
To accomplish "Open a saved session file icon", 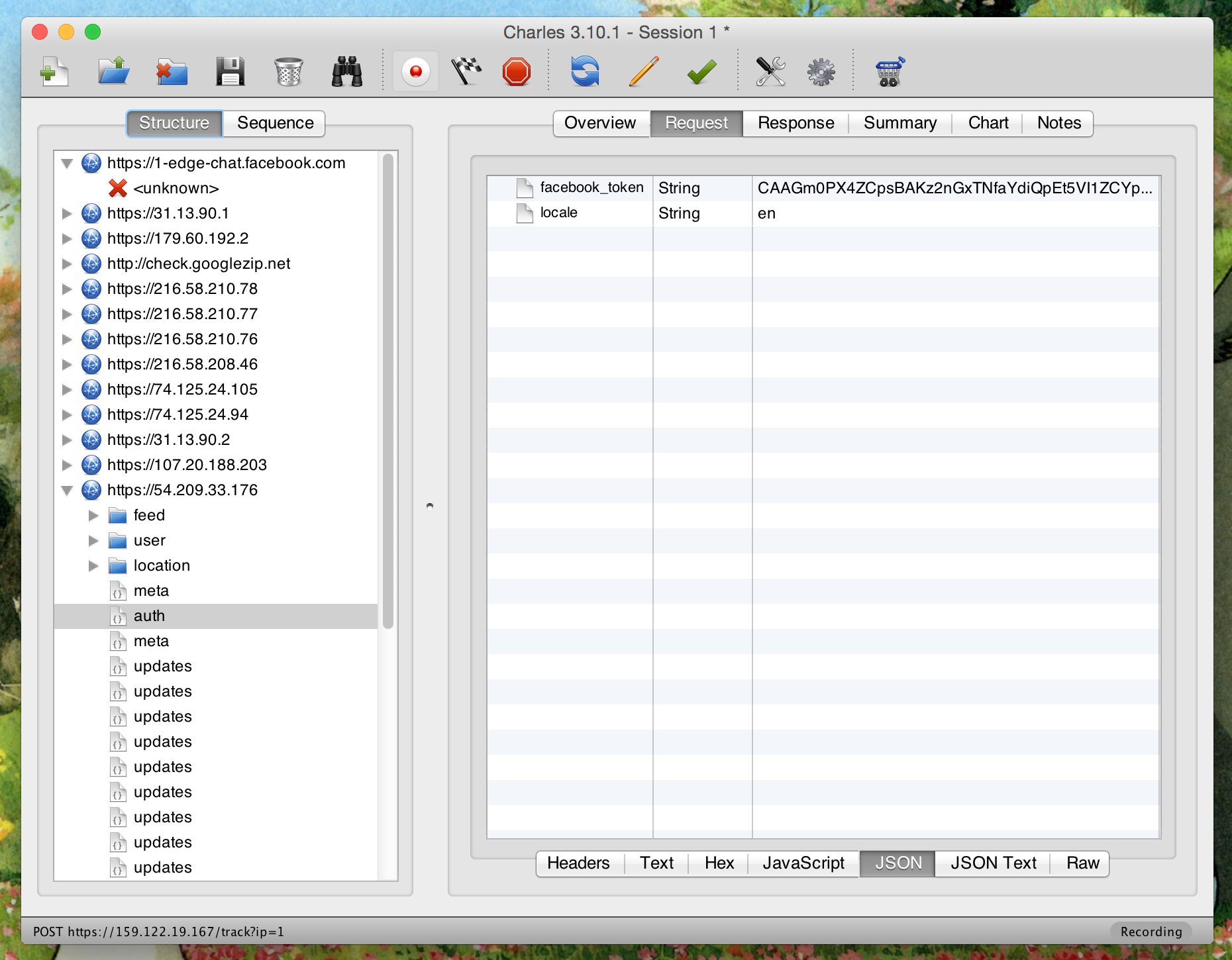I will pos(114,72).
